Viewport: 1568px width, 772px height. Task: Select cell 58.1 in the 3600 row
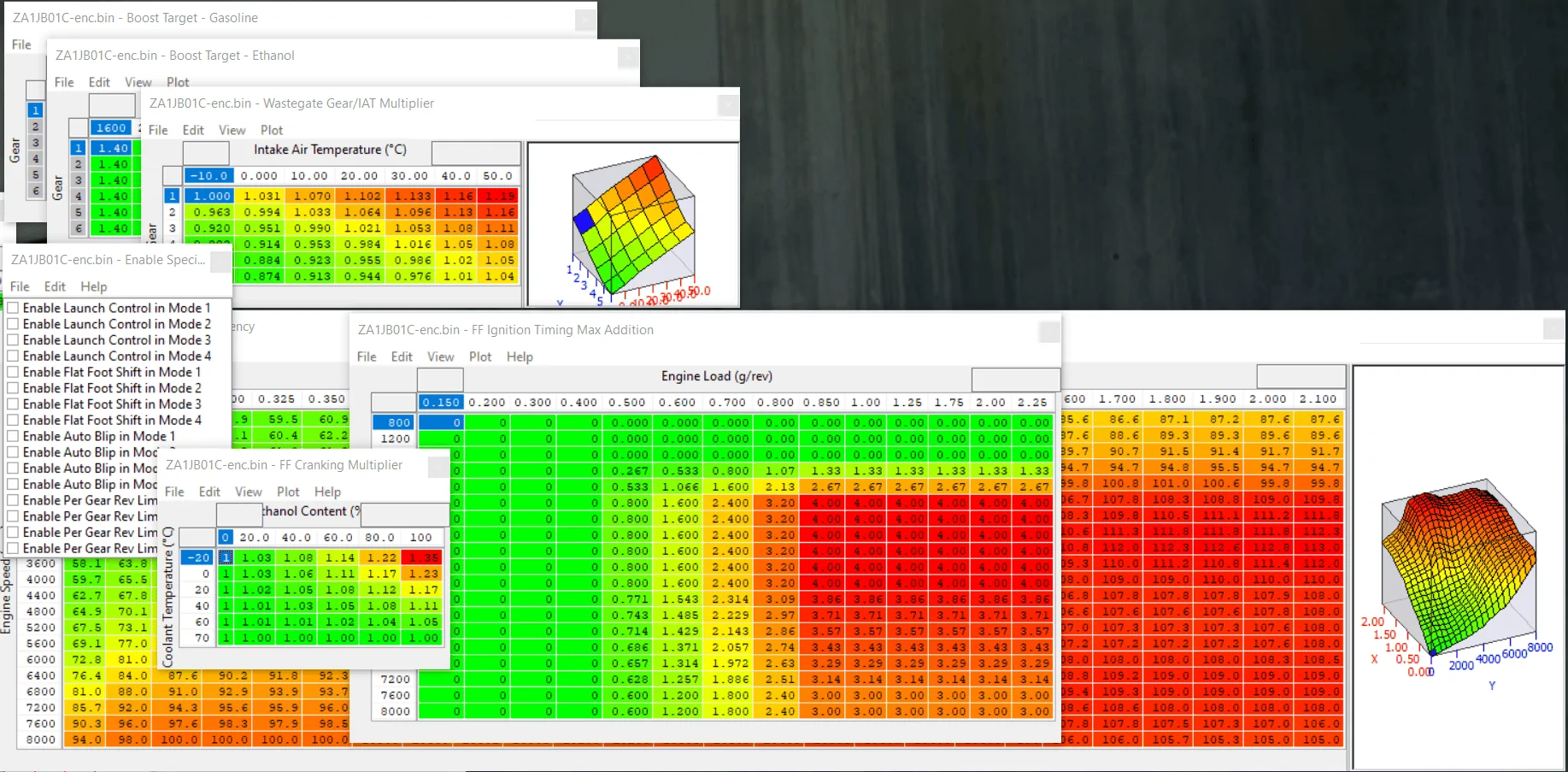(86, 563)
